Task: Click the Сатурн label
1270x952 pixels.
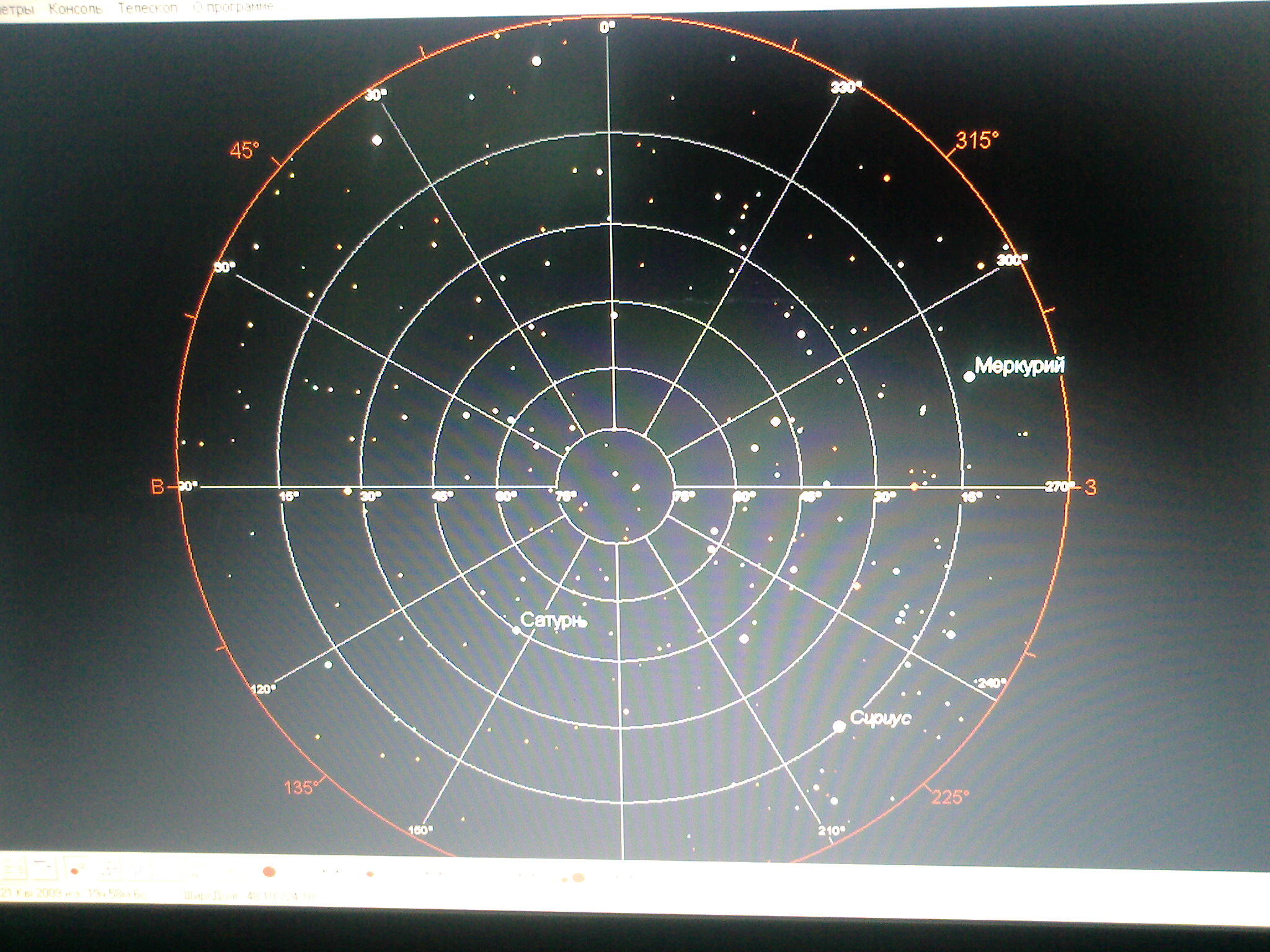Action: pos(553,620)
